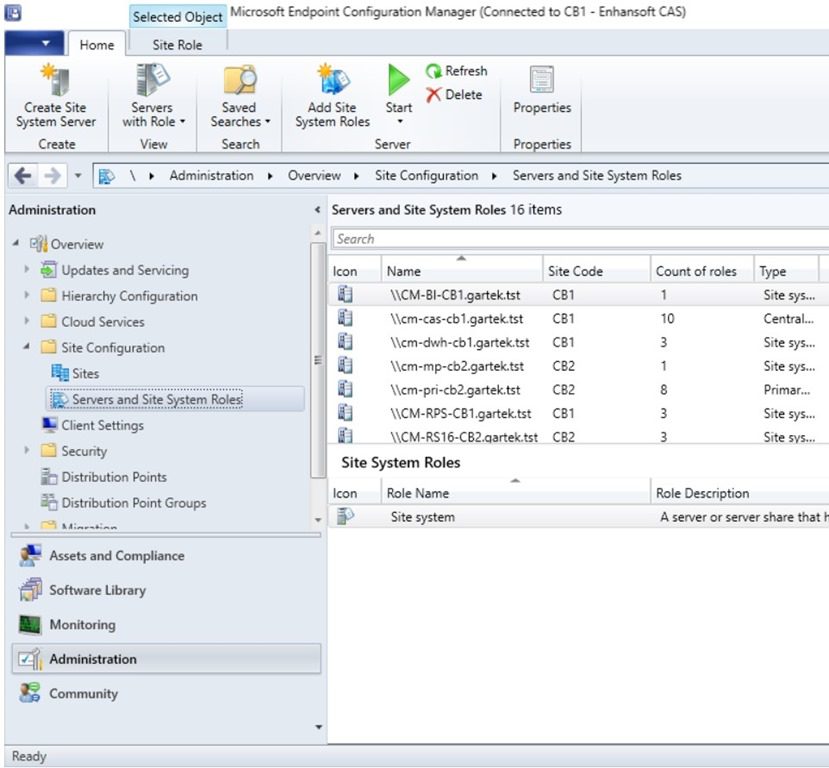Click the Delete button
829x768 pixels.
coord(456,94)
